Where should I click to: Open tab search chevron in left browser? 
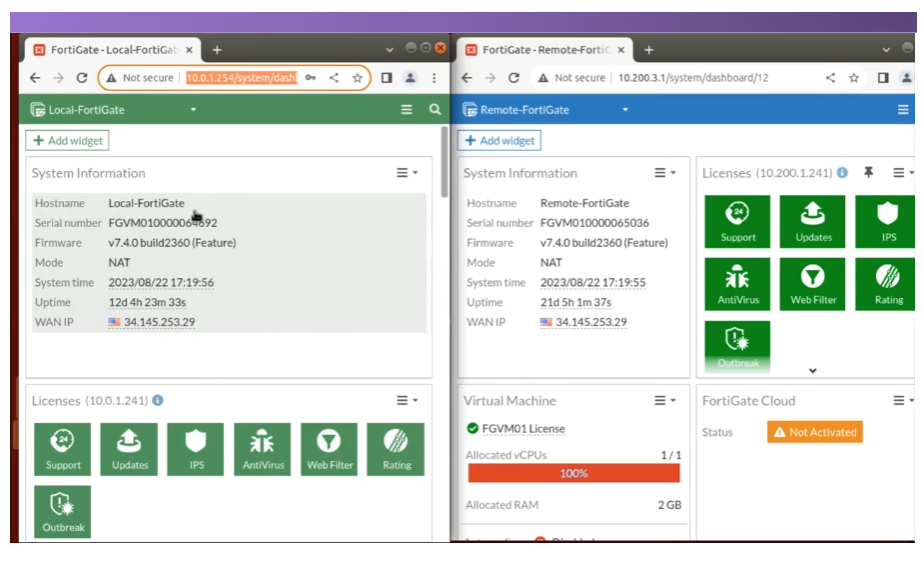(x=389, y=50)
